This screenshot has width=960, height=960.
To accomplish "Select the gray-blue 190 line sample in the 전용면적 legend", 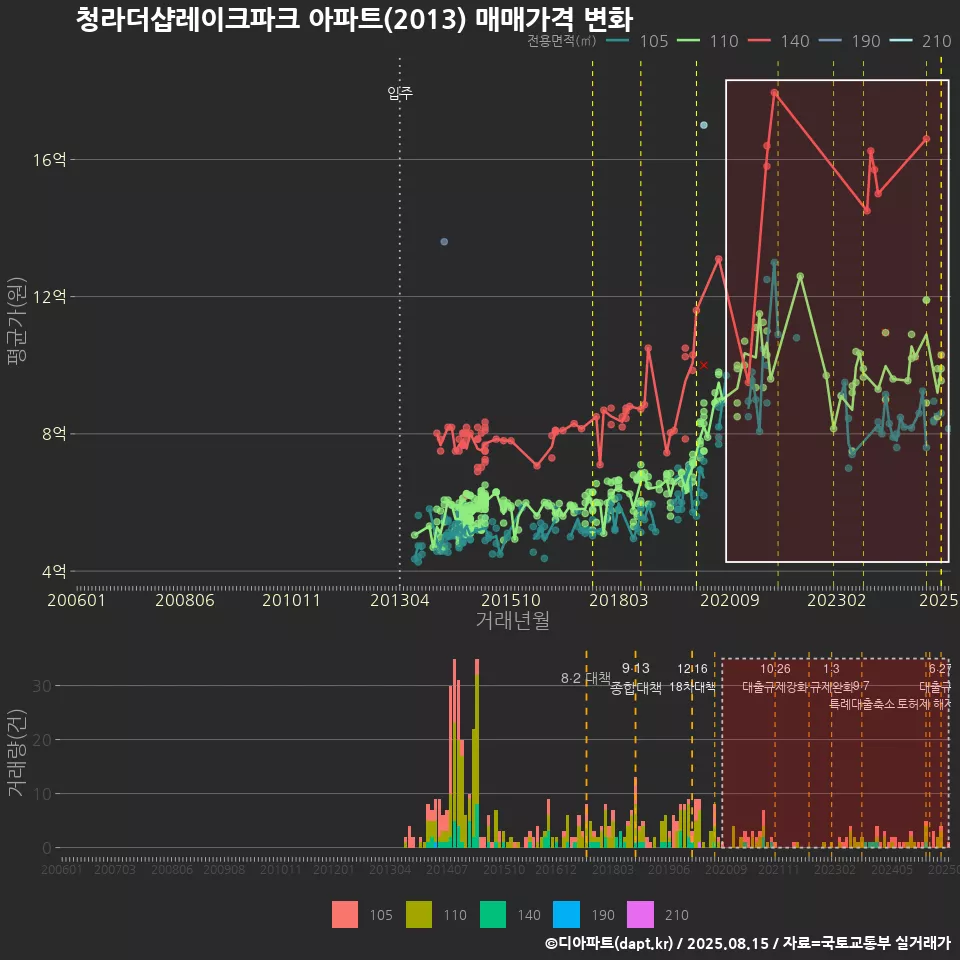I will [830, 41].
